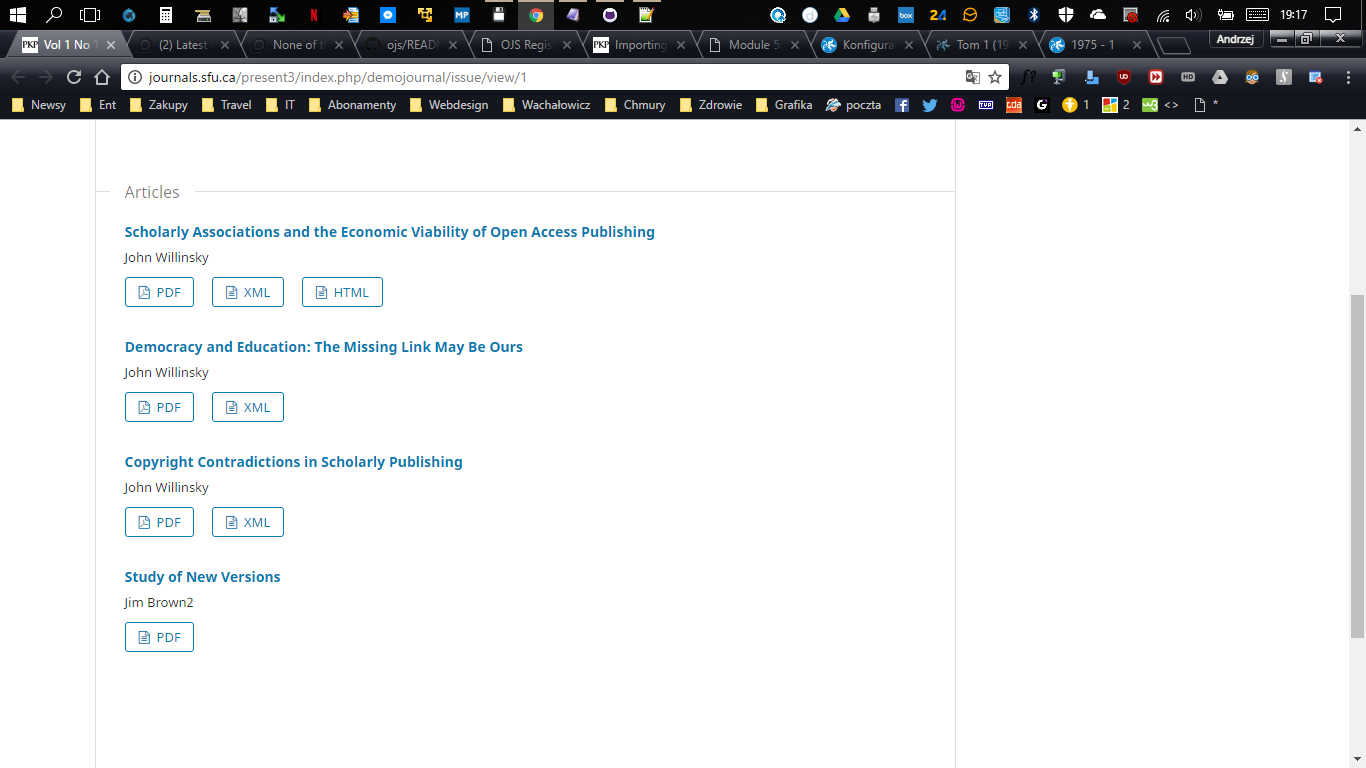This screenshot has width=1366, height=768.
Task: Click the Home icon in Chrome toolbar
Action: coord(101,78)
